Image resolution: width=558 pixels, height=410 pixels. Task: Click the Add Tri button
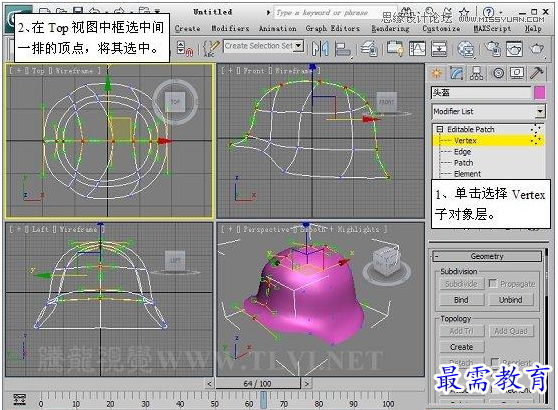click(461, 331)
